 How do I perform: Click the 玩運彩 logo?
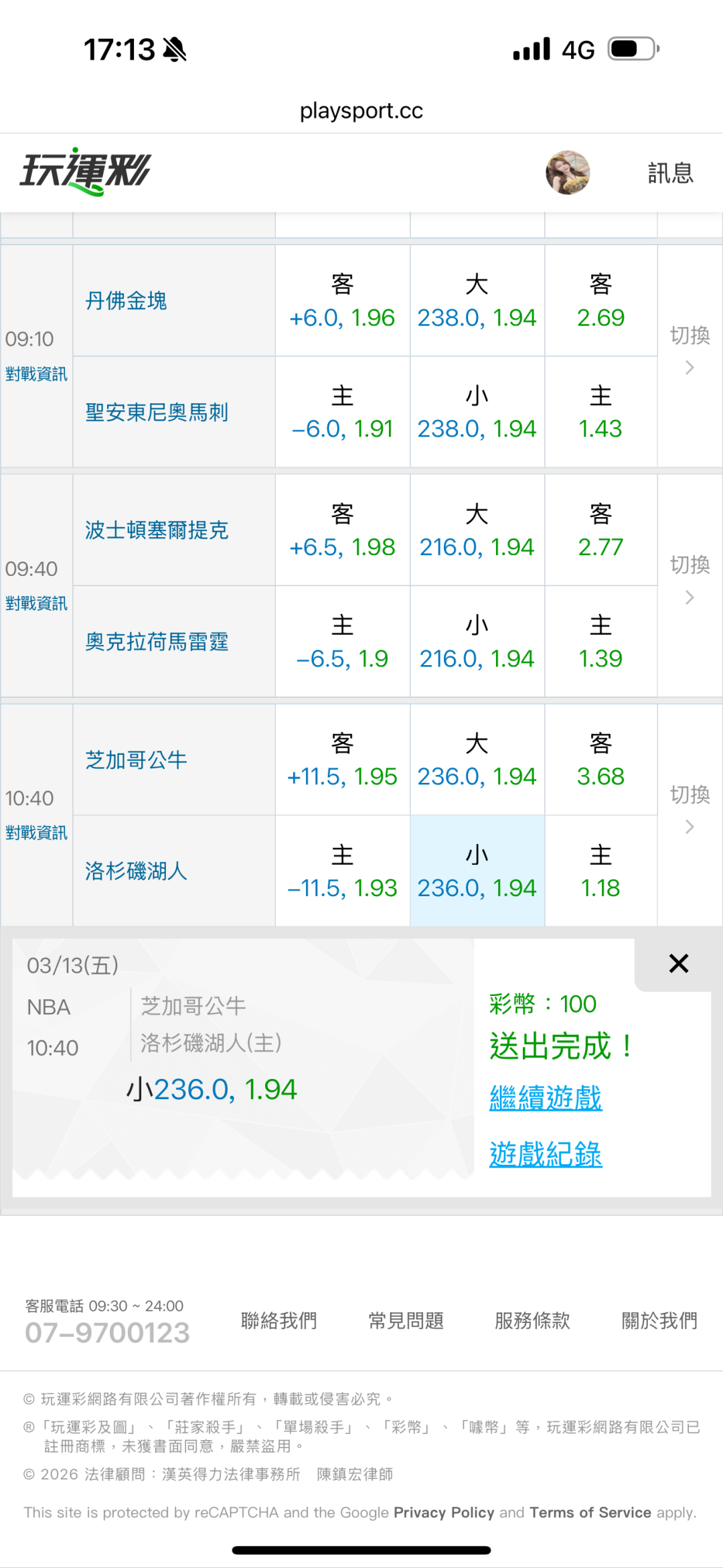point(85,171)
